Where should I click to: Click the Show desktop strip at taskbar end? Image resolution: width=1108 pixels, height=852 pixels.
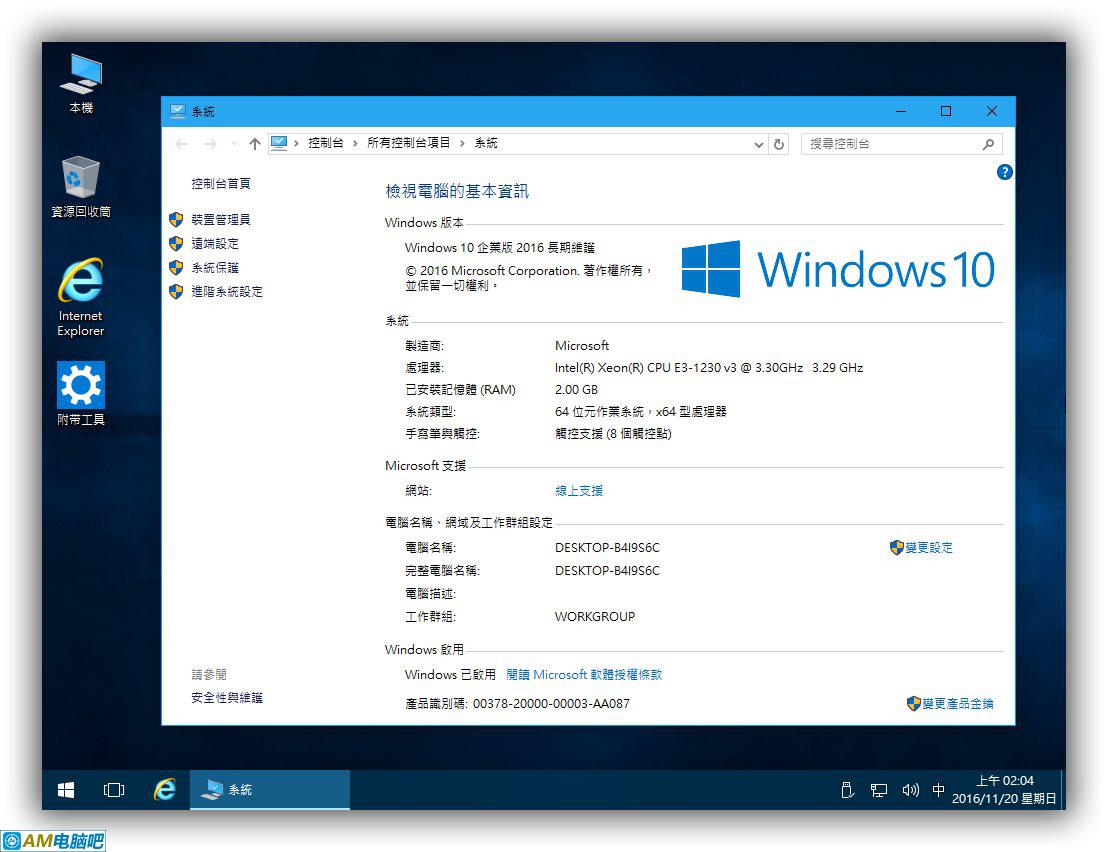point(1063,790)
